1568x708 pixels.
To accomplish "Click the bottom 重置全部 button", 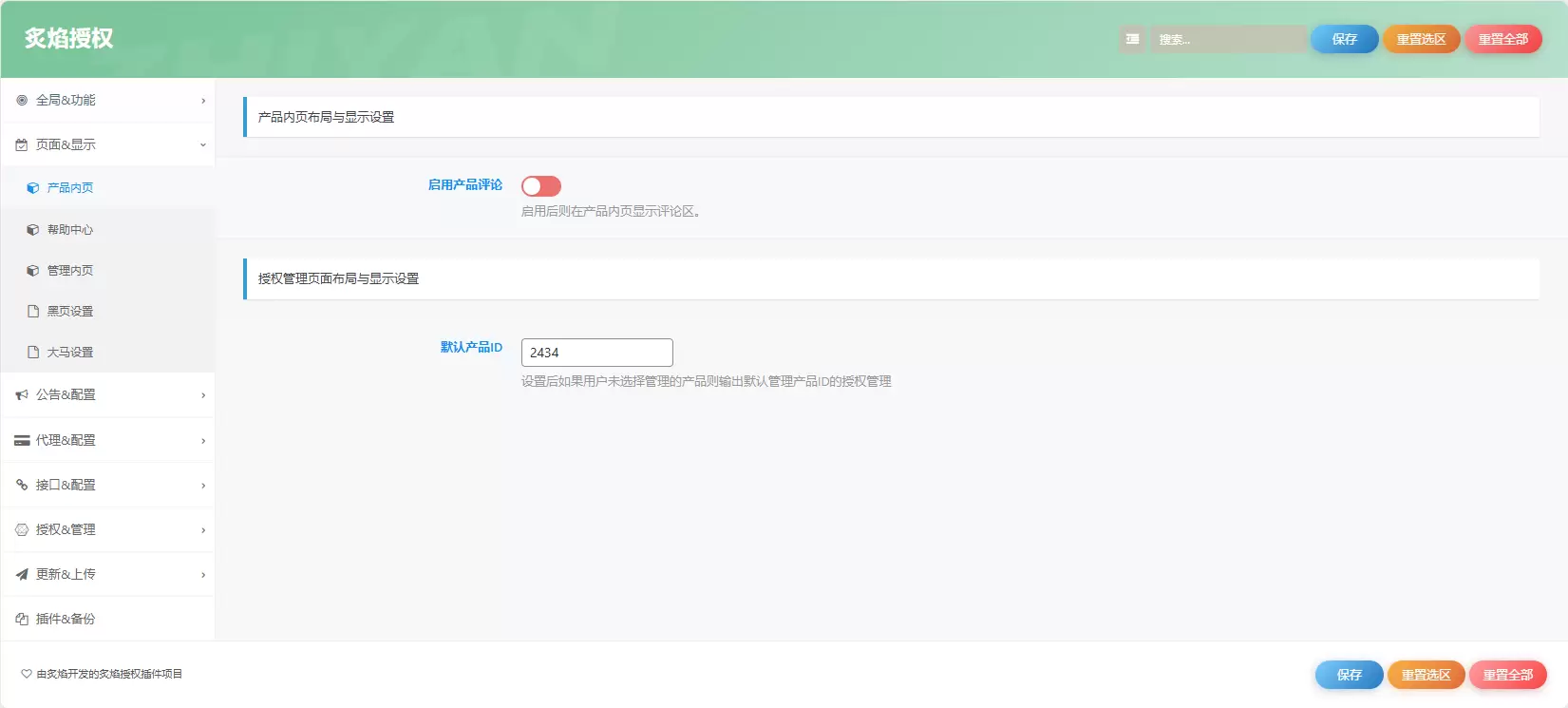I will 1508,675.
